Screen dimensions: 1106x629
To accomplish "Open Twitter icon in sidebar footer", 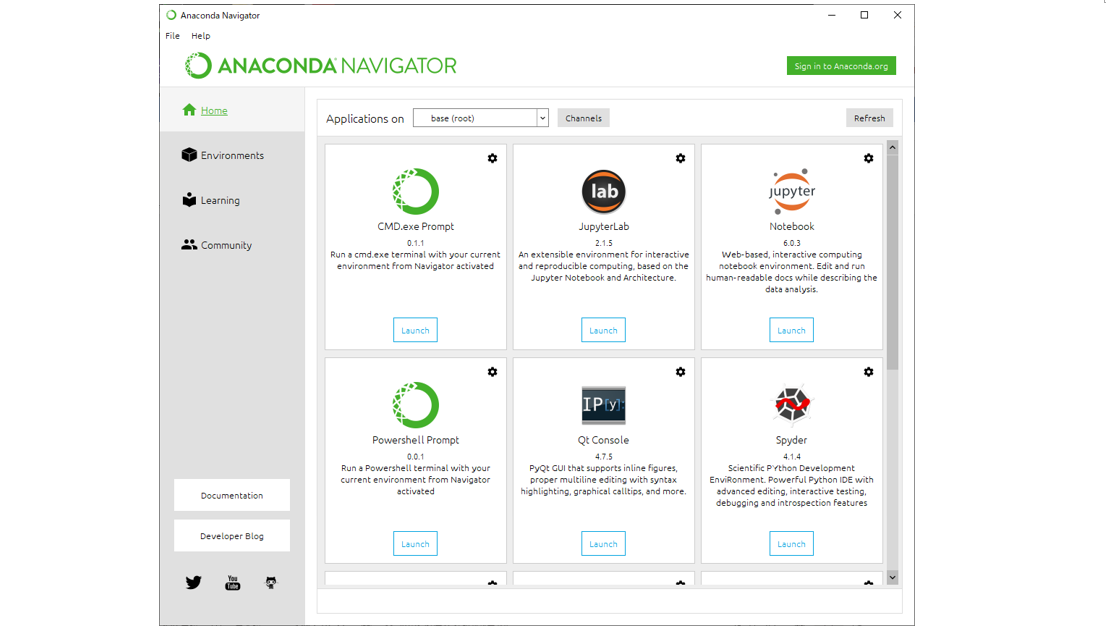I will (x=194, y=582).
